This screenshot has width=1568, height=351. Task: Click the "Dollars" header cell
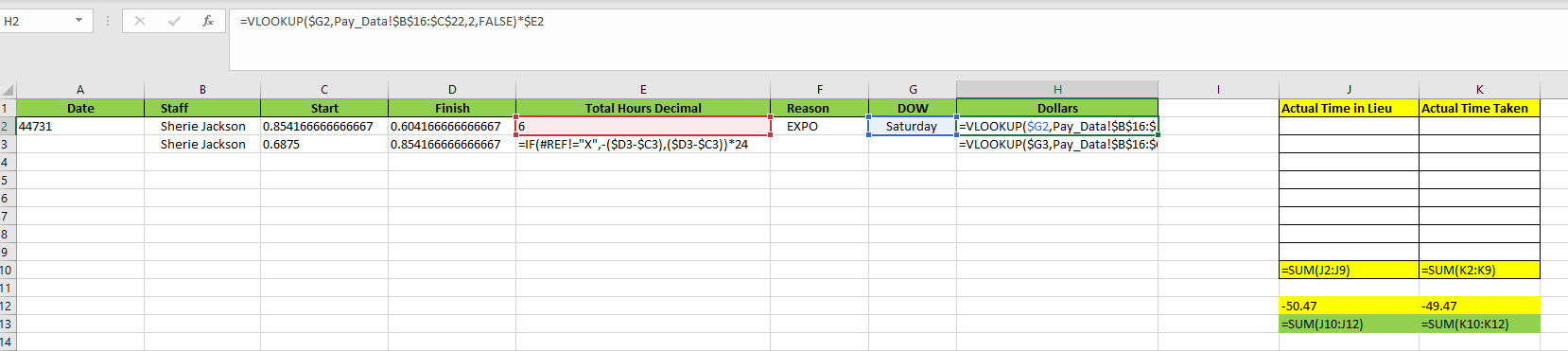point(1057,108)
